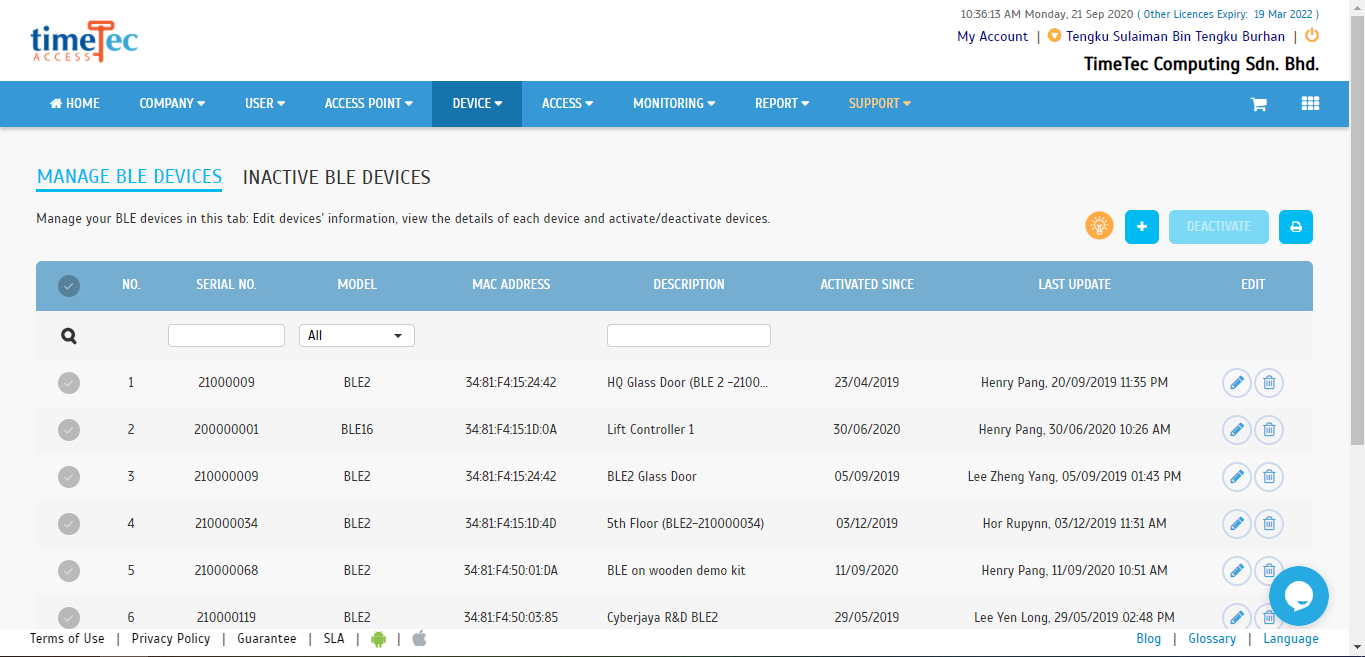Select checkbox for Lift Controller 1 row
The width and height of the screenshot is (1365, 657).
[68, 429]
